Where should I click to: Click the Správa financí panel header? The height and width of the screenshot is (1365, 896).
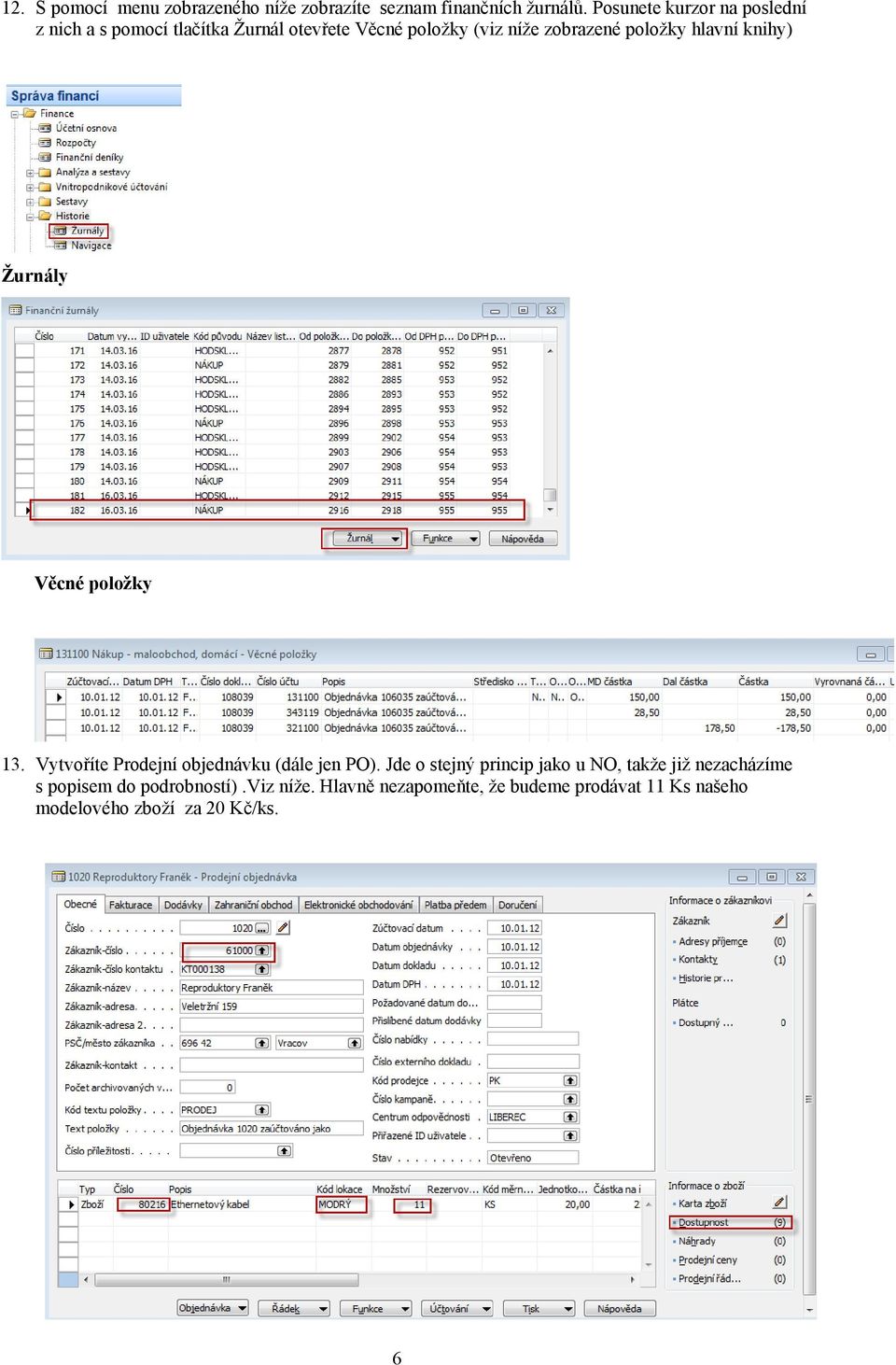coord(94,95)
